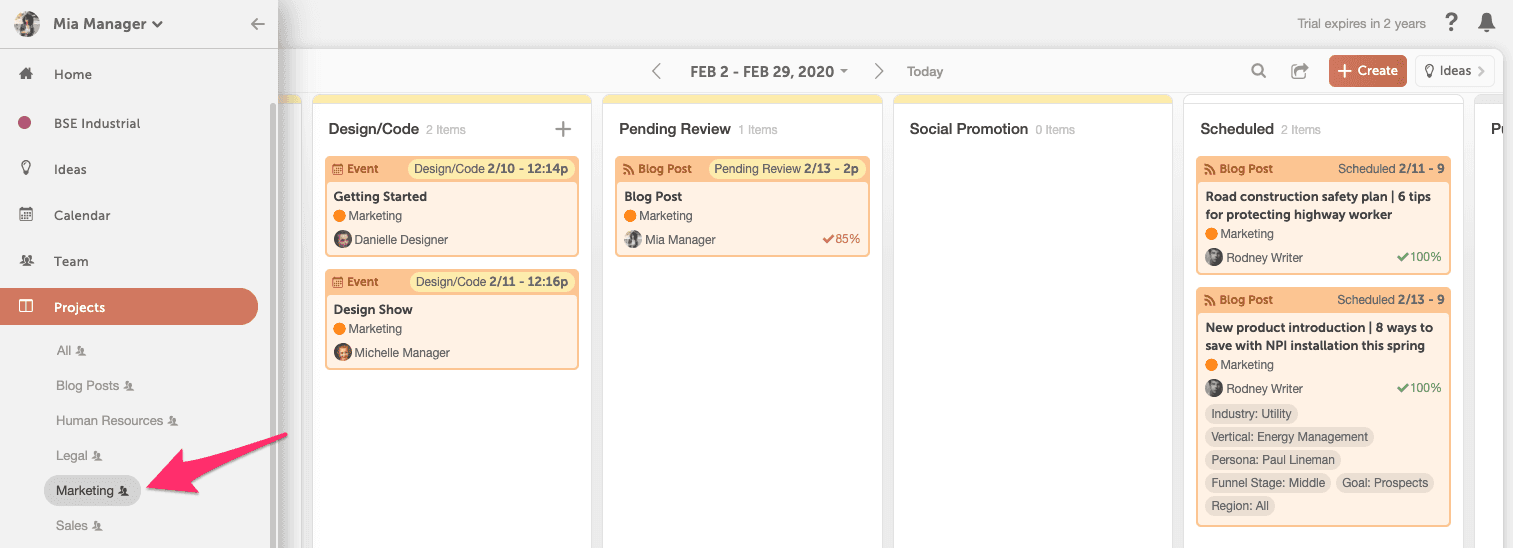Viewport: 1513px width, 548px height.
Task: Click the Funnel Stage: Middle tag
Action: (x=1268, y=483)
